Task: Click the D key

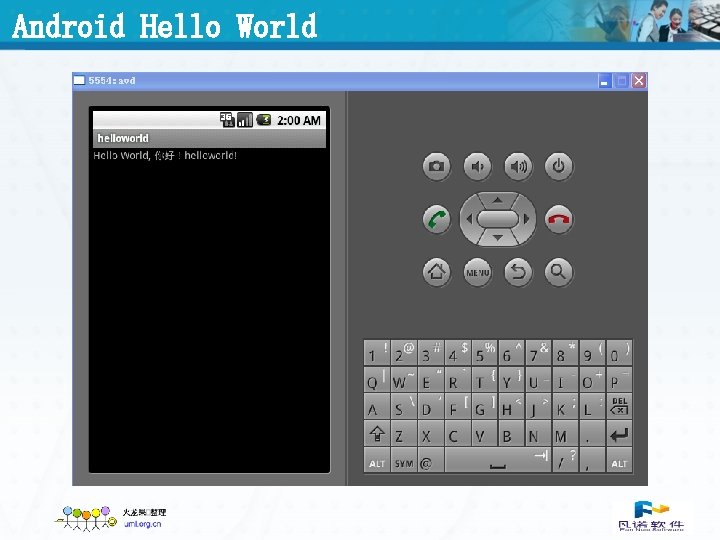Action: coord(431,406)
